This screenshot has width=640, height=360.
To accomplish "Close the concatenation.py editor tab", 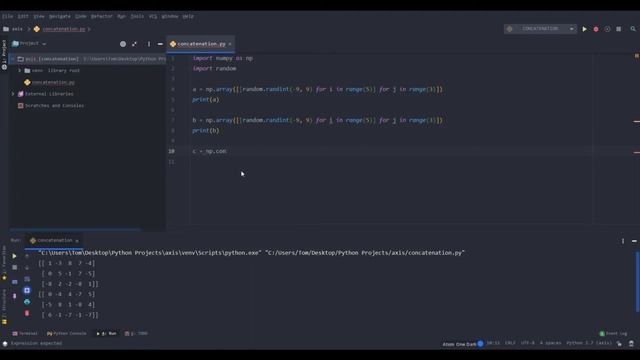I will pos(230,44).
